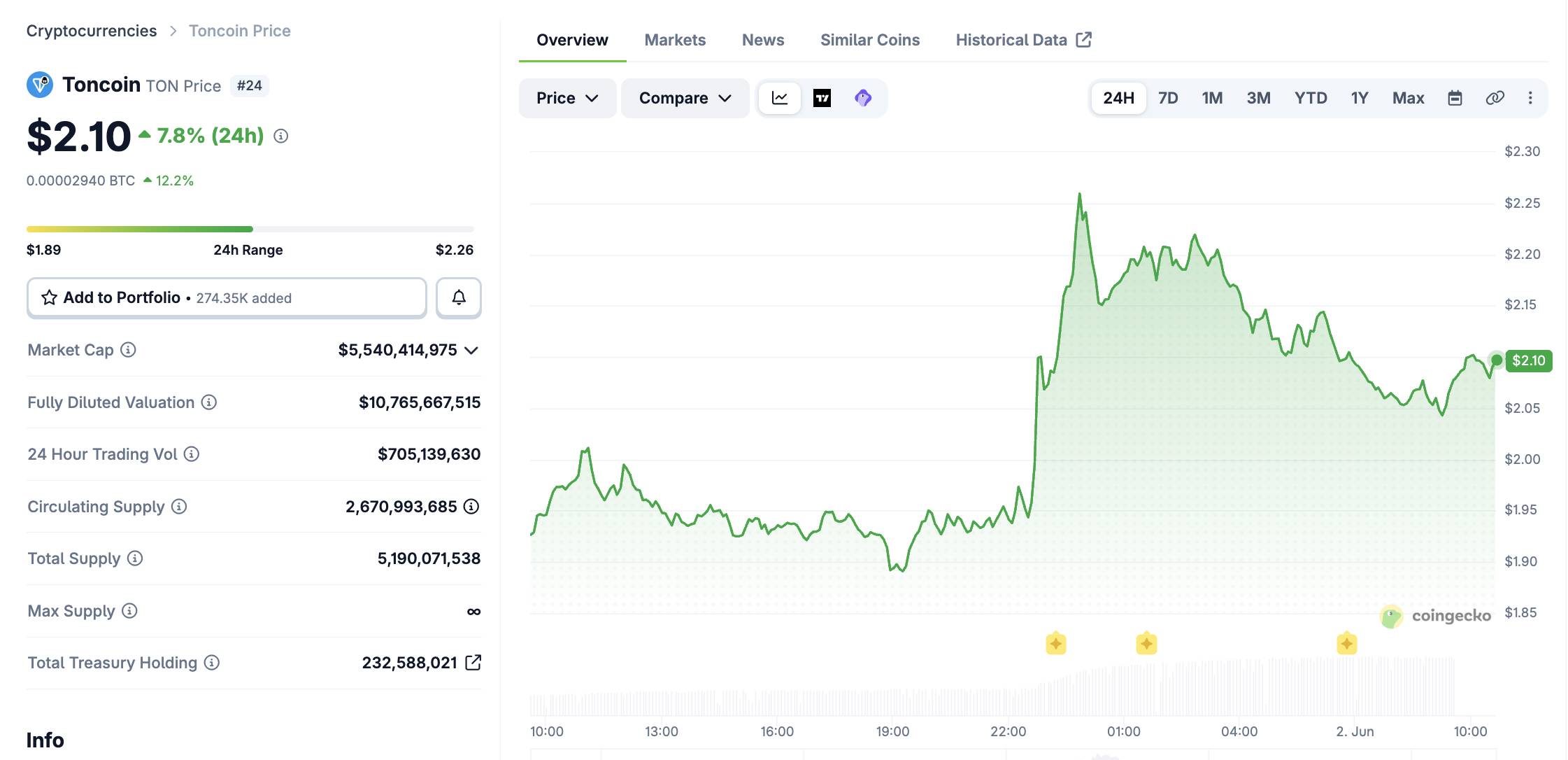The width and height of the screenshot is (1568, 760).
Task: Open the Overview tab
Action: click(x=572, y=40)
